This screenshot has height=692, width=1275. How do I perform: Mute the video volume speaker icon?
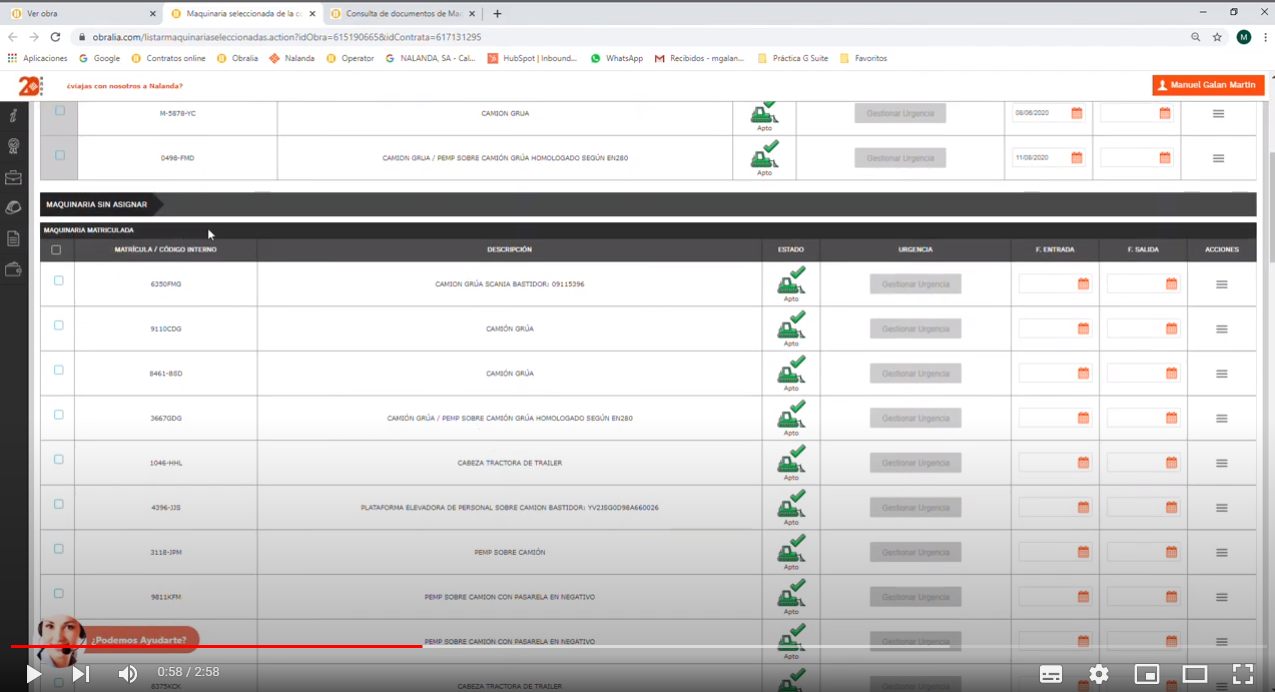128,674
